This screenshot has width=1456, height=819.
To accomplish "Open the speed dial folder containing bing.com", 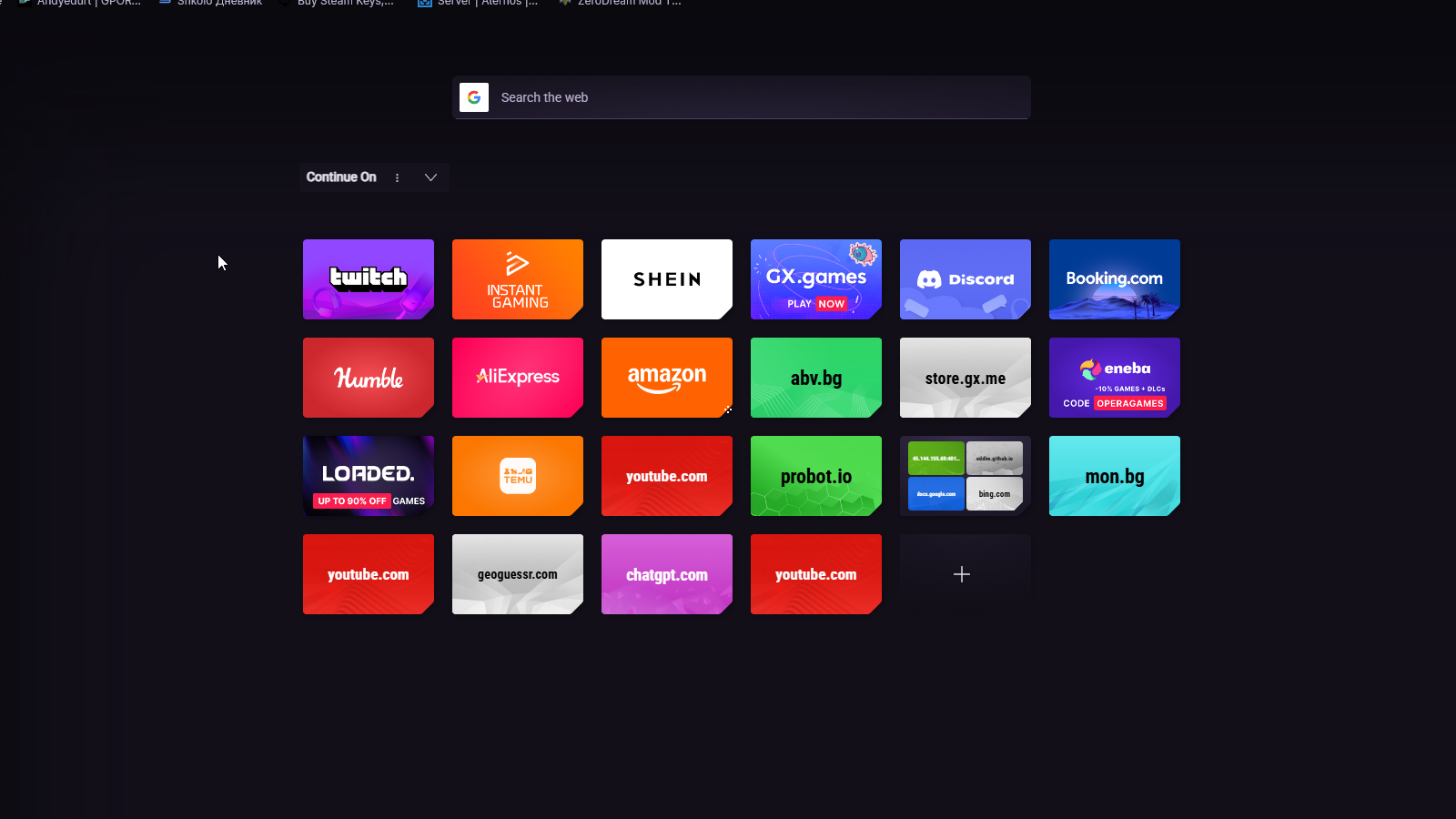I will pos(966,476).
